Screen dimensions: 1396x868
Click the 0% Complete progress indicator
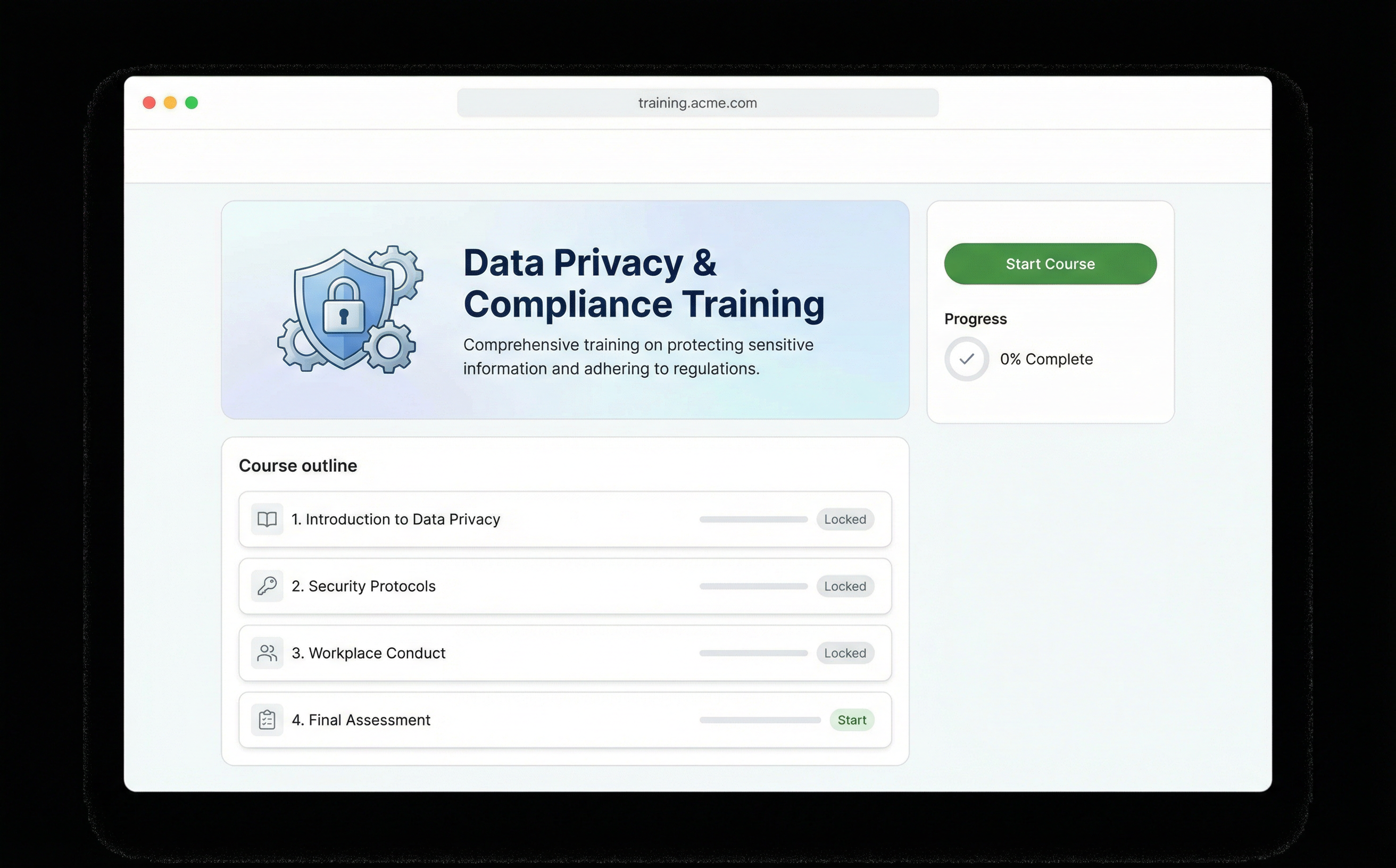(1046, 359)
